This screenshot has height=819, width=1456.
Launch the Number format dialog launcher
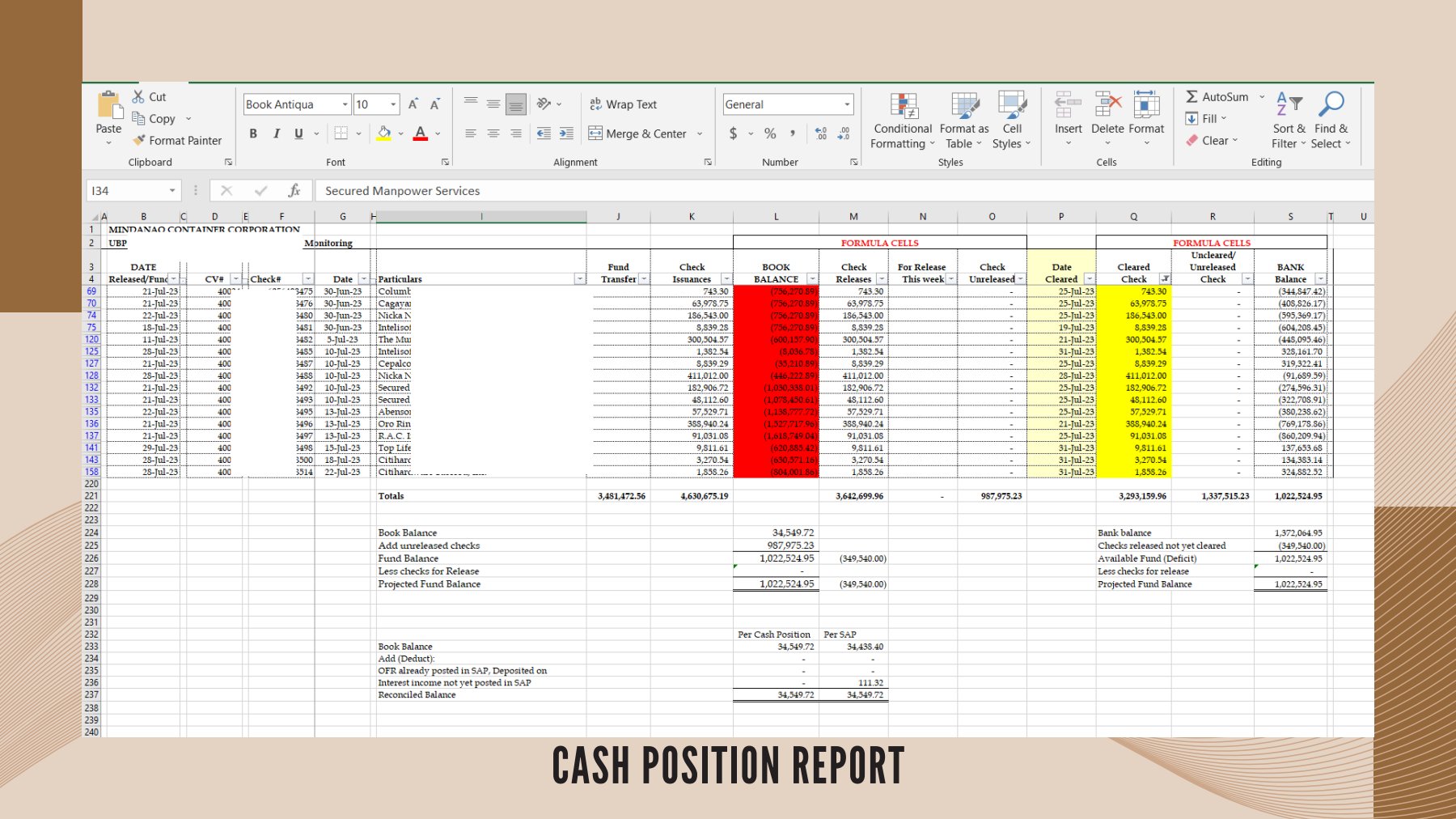tap(854, 163)
